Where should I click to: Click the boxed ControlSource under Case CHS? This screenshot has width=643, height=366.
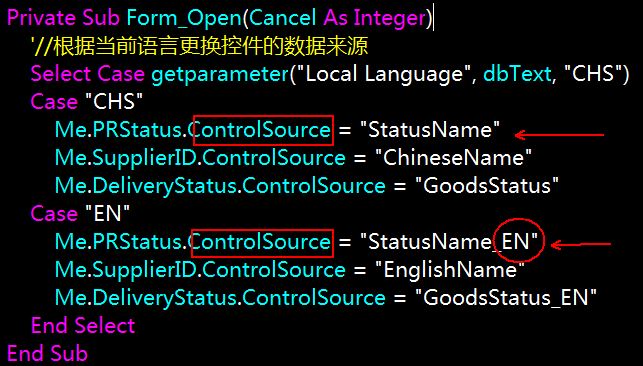263,130
